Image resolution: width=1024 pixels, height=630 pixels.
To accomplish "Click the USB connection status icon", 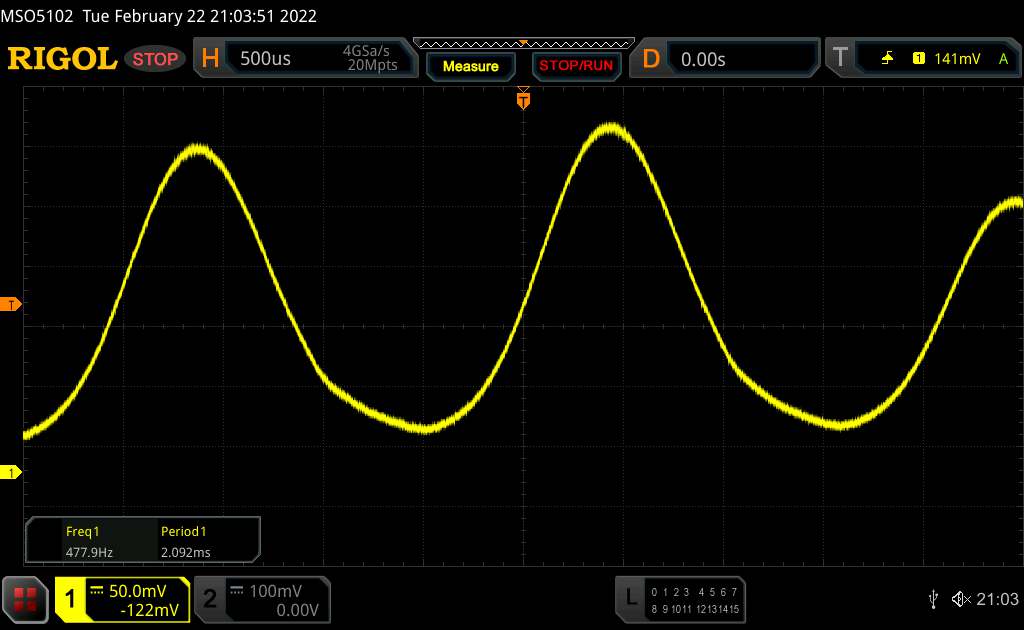I will pos(933,598).
